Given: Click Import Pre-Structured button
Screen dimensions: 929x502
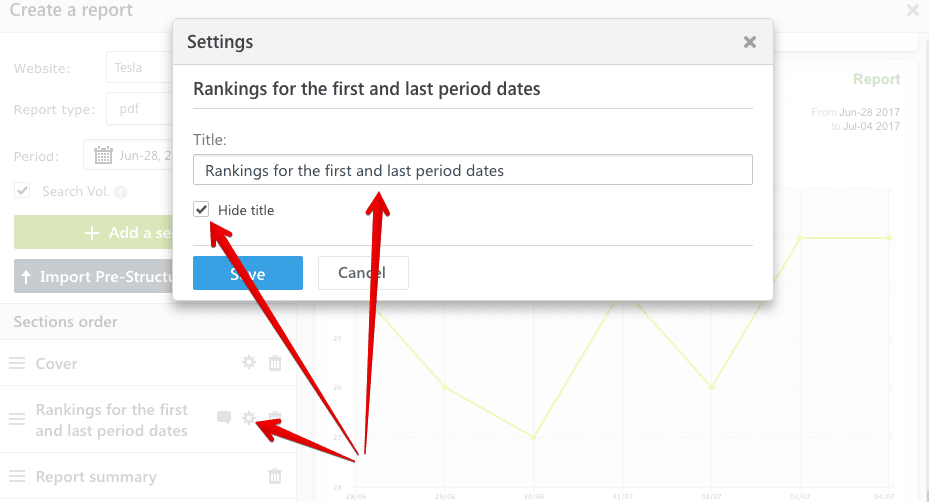Looking at the screenshot, I should (x=94, y=277).
